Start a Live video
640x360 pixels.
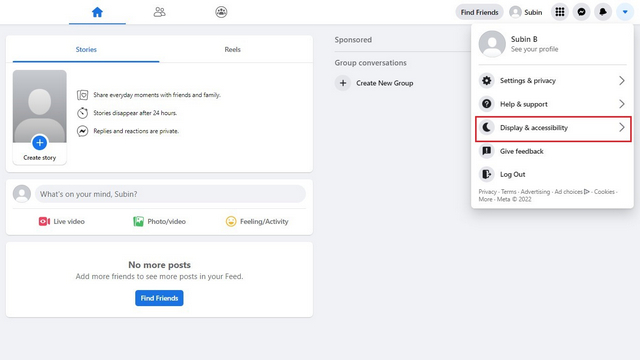pos(62,222)
